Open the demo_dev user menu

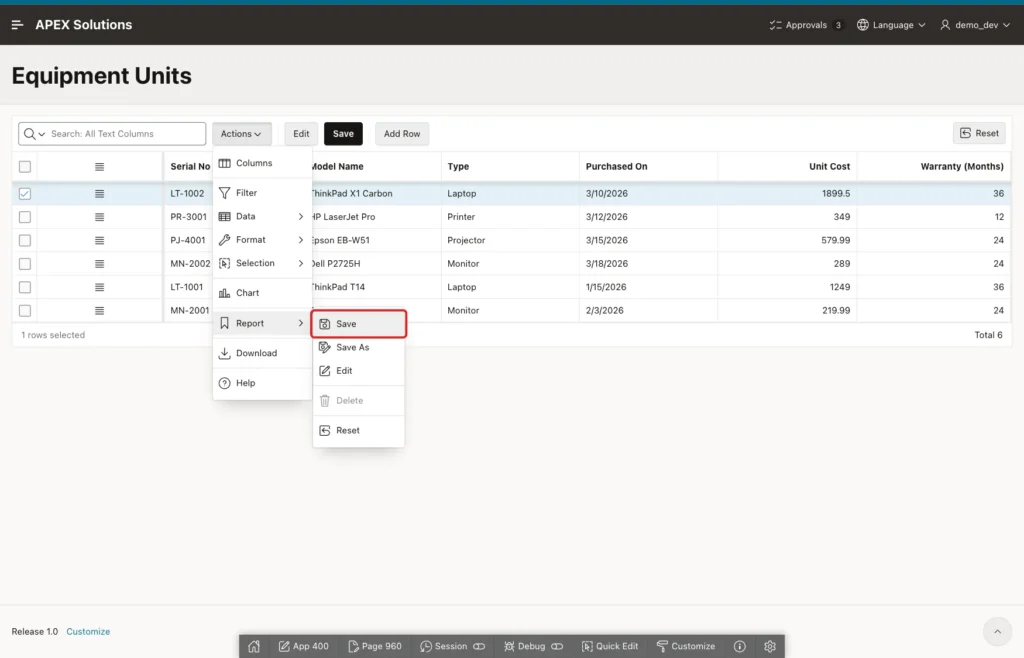coord(975,25)
